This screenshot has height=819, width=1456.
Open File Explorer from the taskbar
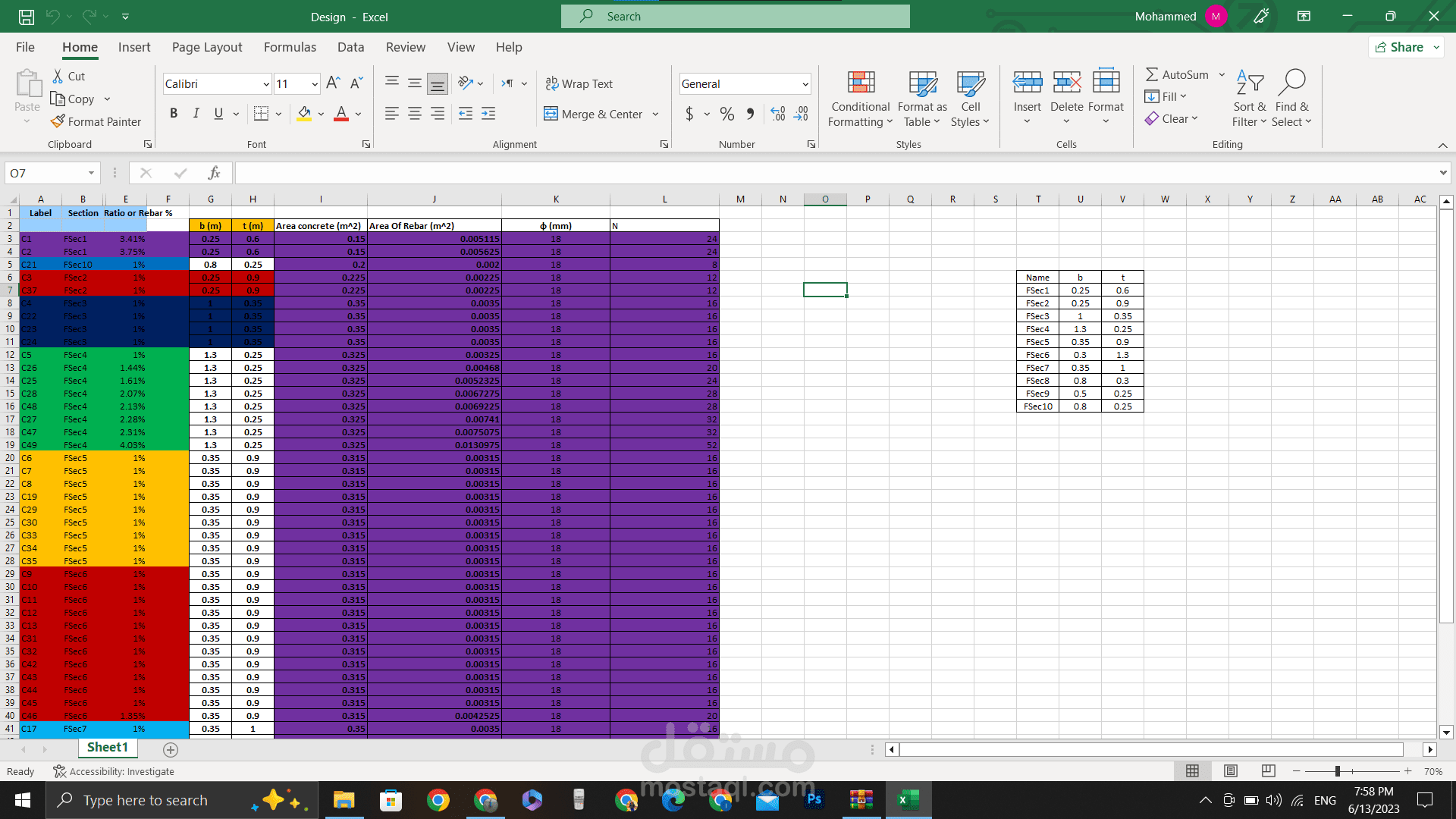344,800
